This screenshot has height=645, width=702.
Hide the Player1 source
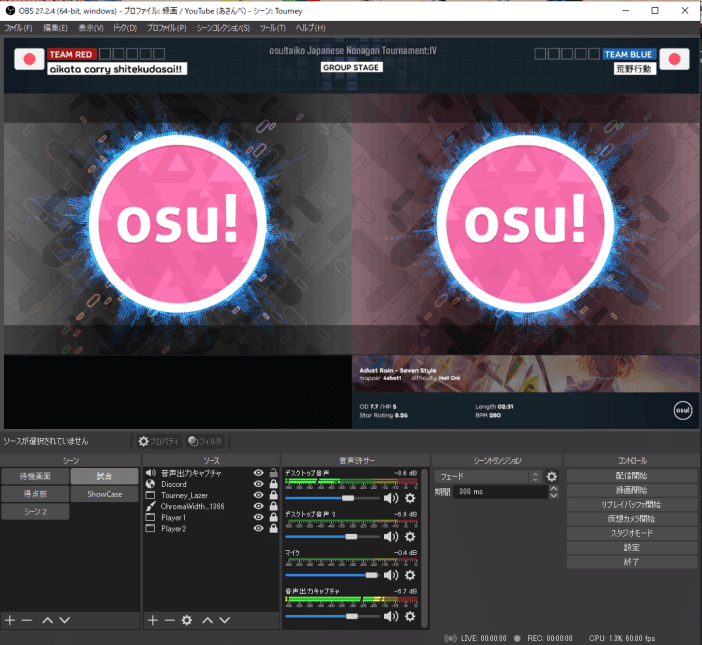(258, 517)
